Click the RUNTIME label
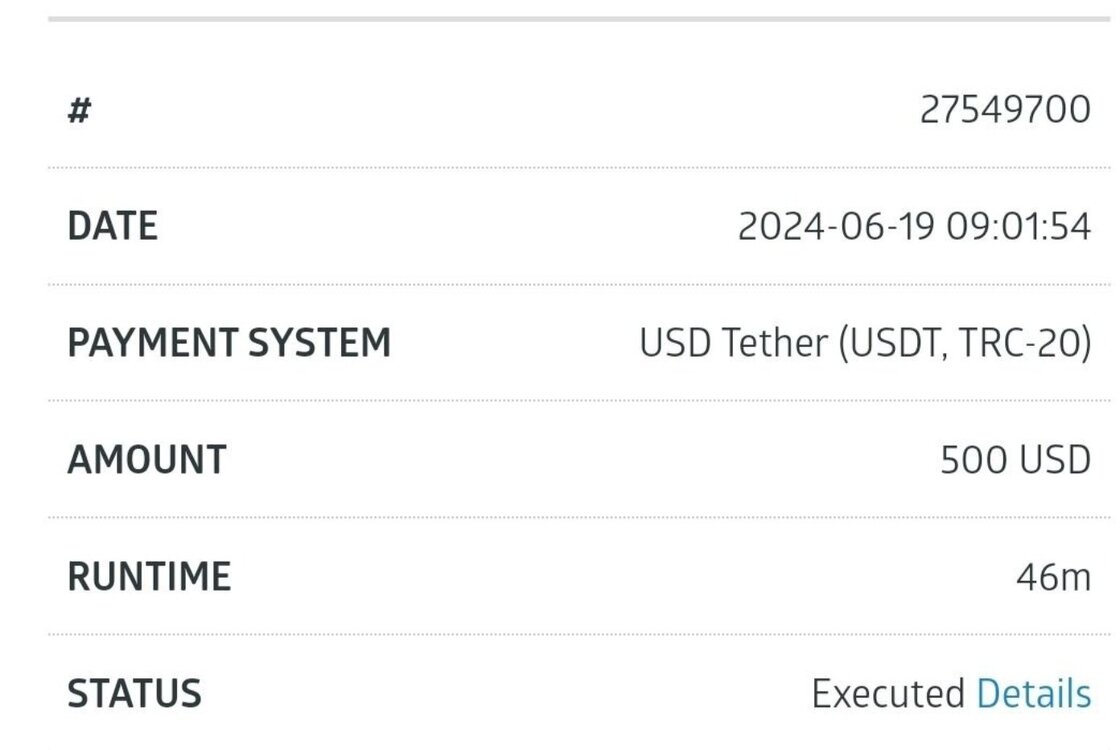Screen dimensions: 1120x750 tap(149, 576)
